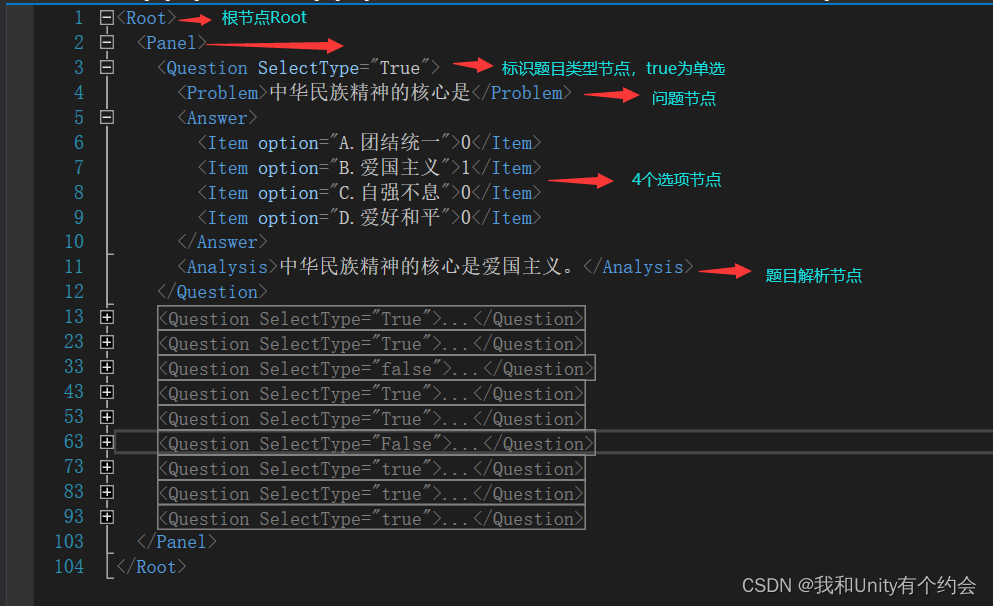Click collapsed Question block on line 43
Screen dimensions: 993x606
[371, 393]
